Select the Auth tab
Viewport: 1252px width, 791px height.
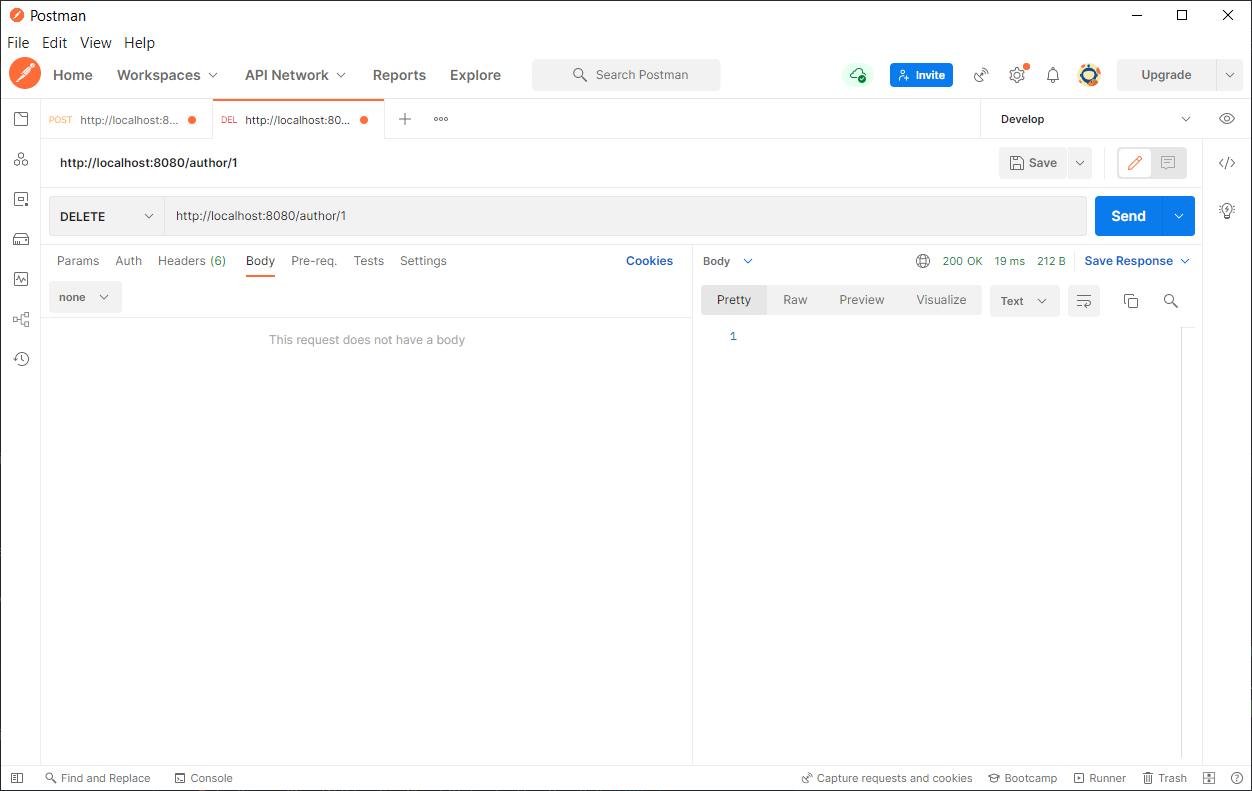tap(129, 261)
